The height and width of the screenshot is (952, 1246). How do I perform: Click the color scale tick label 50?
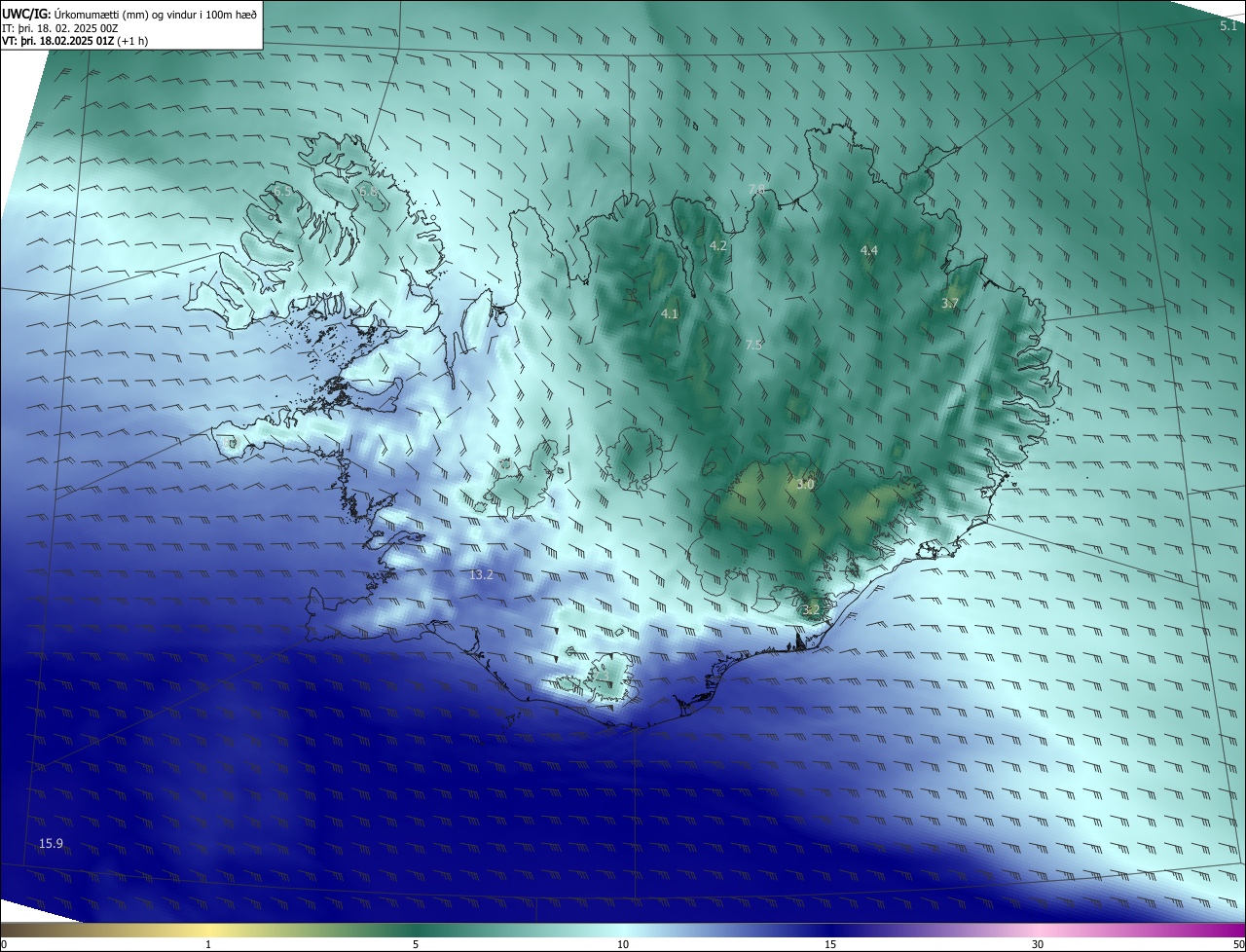pyautogui.click(x=1238, y=944)
